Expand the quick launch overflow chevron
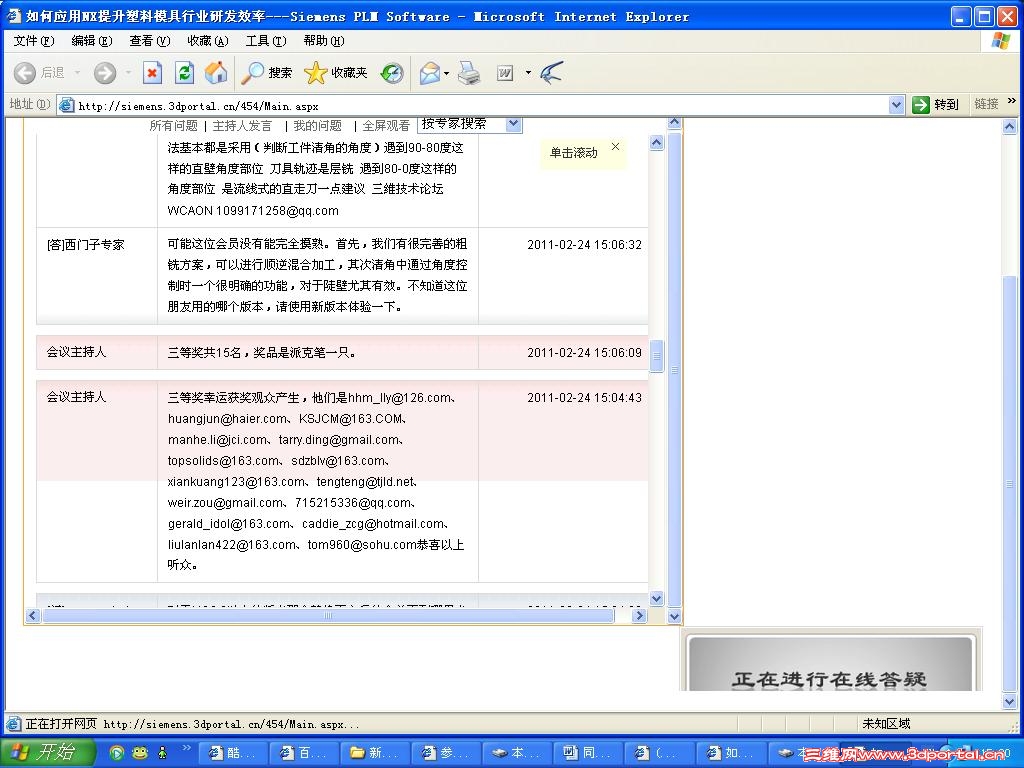 click(x=186, y=748)
